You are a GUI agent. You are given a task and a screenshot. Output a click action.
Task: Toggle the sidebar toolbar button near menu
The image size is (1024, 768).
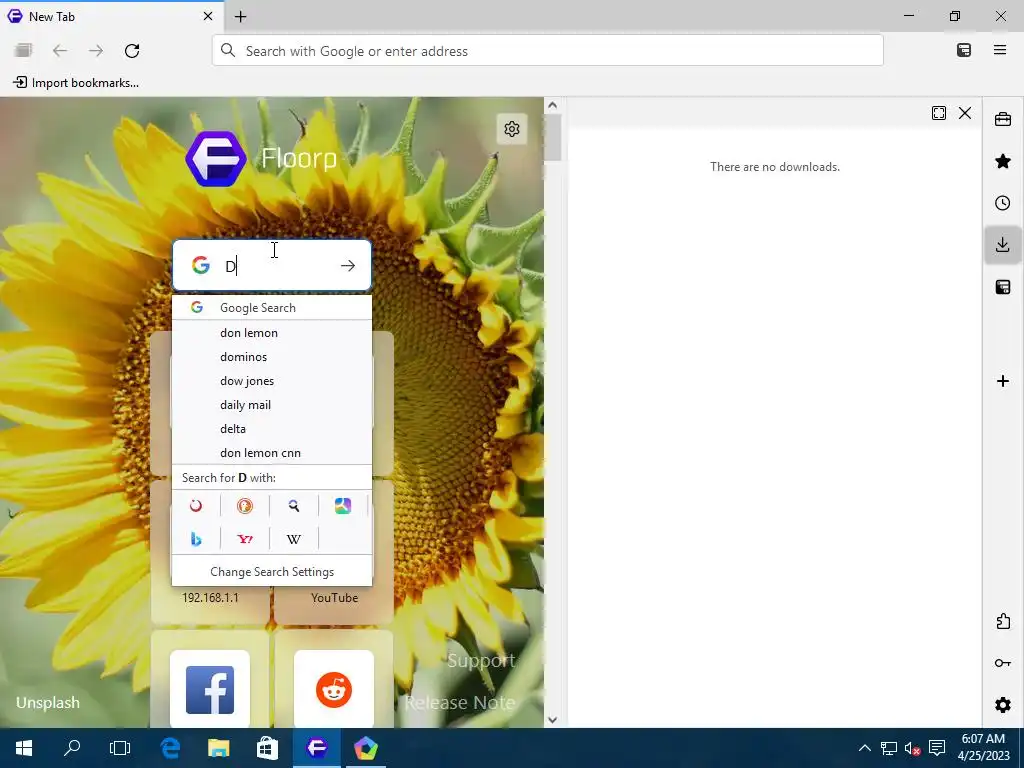pyautogui.click(x=964, y=50)
